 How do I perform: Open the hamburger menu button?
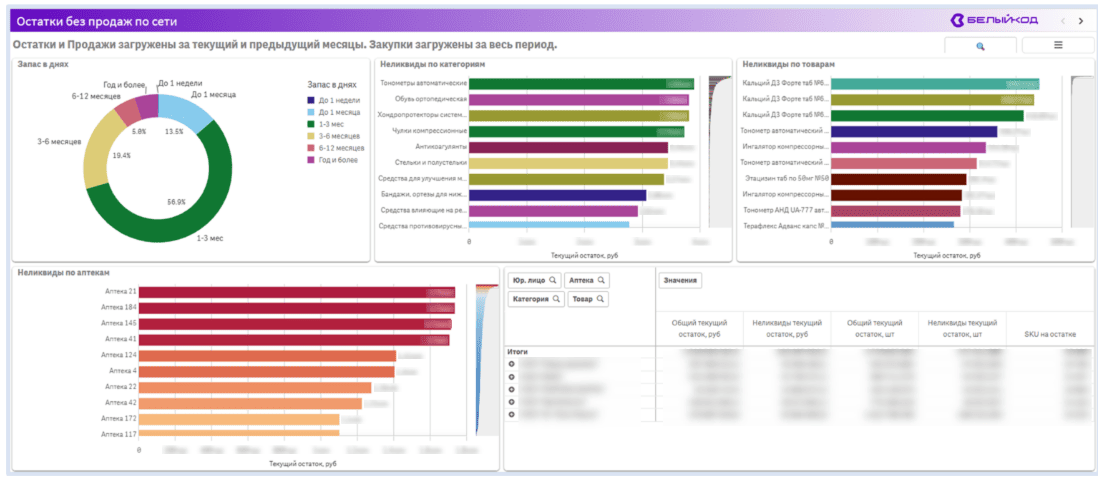coord(1057,46)
